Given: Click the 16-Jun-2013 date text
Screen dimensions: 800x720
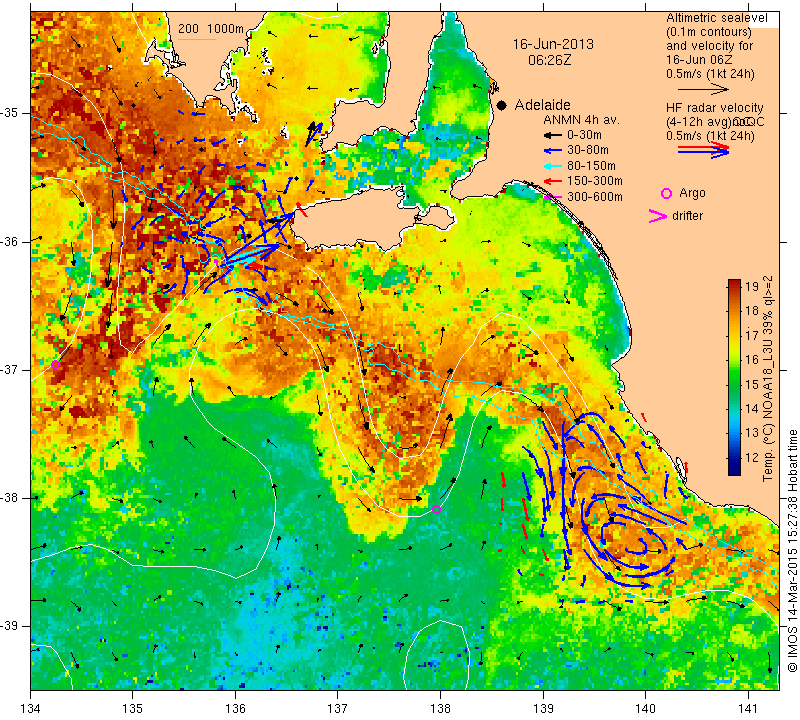Looking at the screenshot, I should click(553, 44).
